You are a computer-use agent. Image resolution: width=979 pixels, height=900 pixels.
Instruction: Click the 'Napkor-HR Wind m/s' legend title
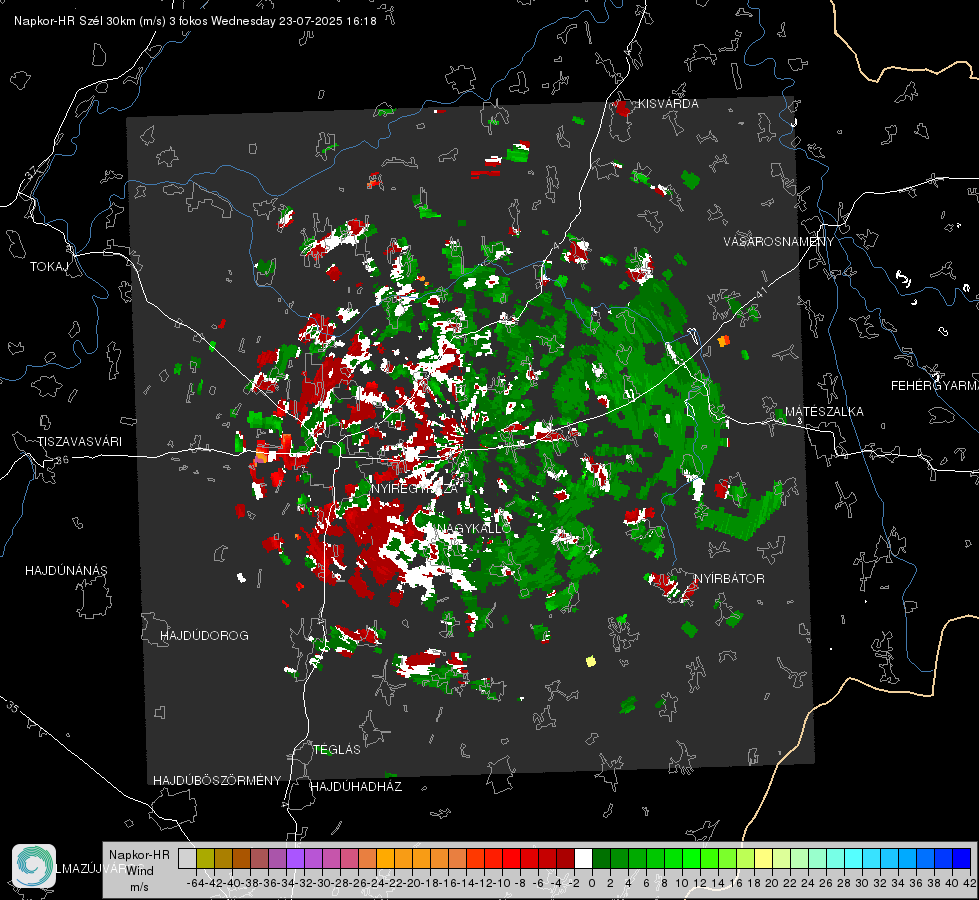coord(139,871)
